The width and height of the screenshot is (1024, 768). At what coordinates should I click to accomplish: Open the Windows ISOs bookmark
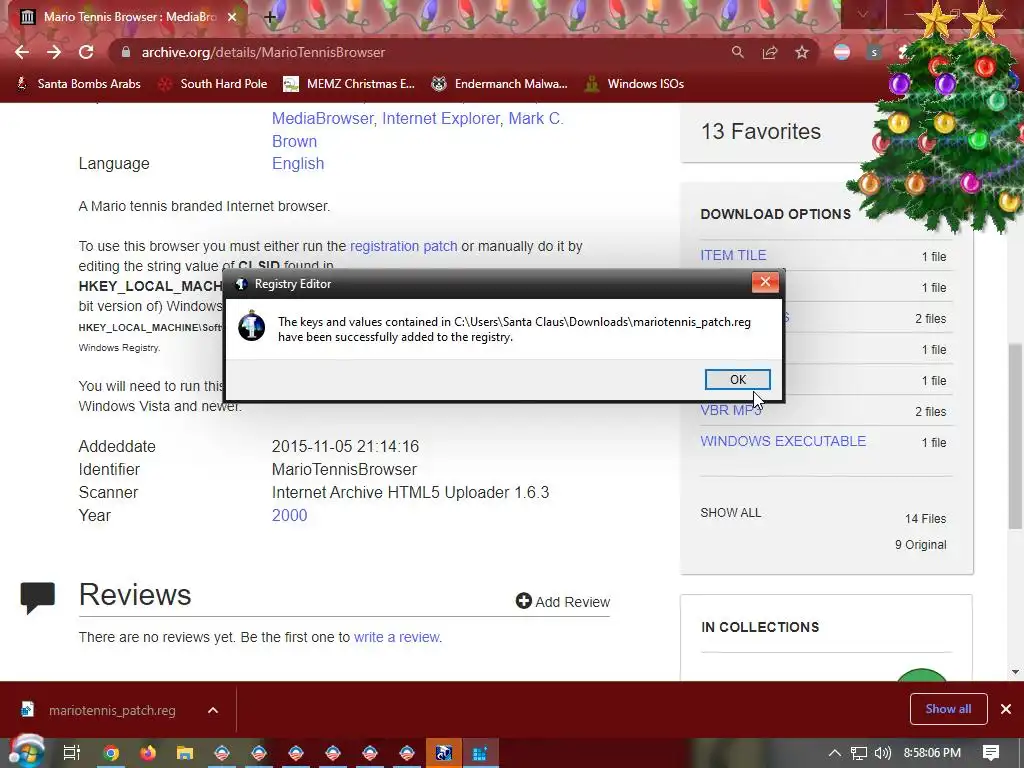(x=634, y=84)
